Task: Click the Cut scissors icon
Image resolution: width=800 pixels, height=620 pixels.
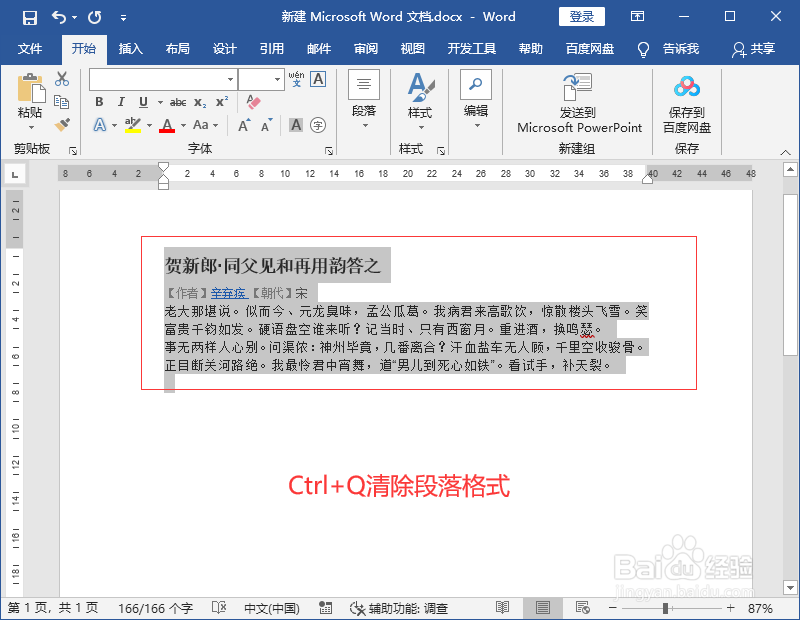Action: pyautogui.click(x=62, y=79)
